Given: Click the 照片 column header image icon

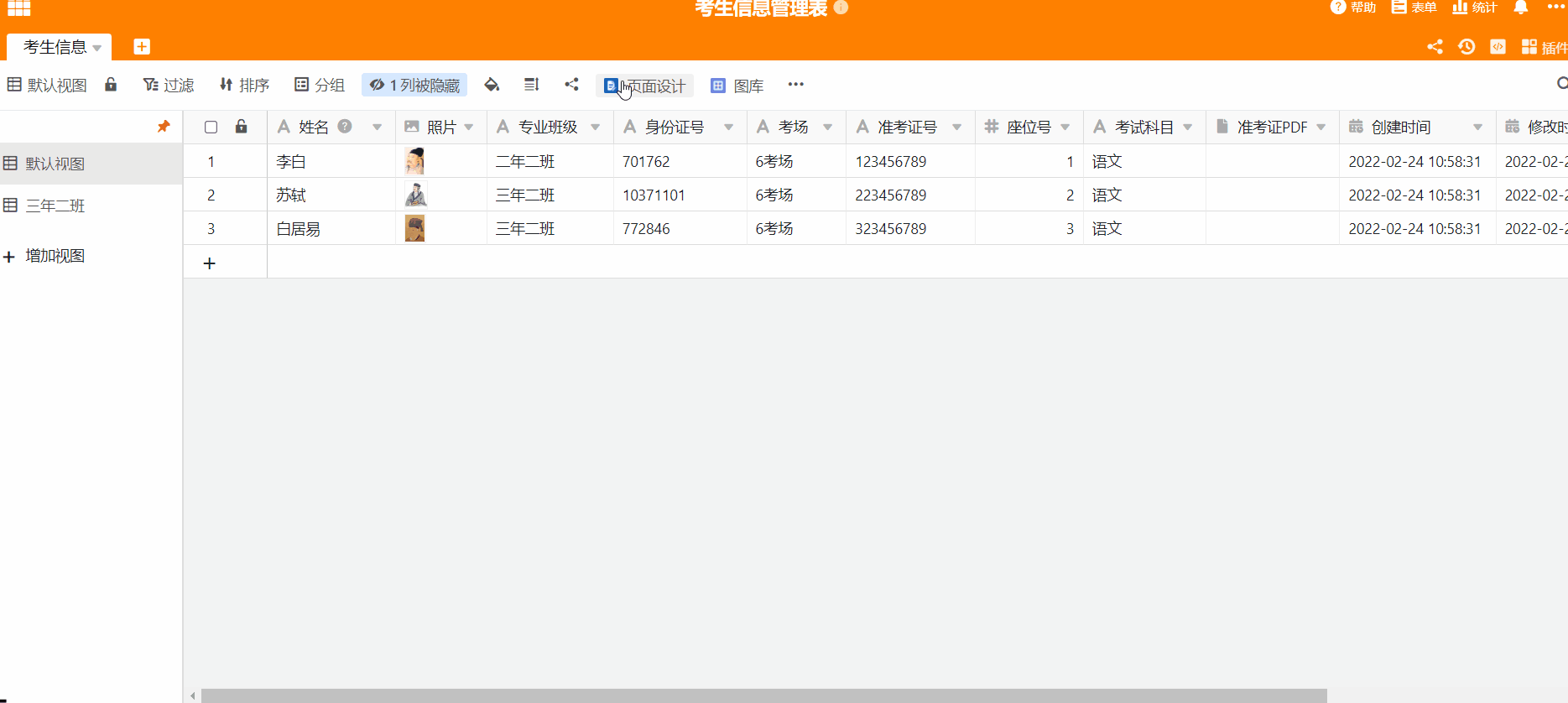Looking at the screenshot, I should [x=412, y=127].
